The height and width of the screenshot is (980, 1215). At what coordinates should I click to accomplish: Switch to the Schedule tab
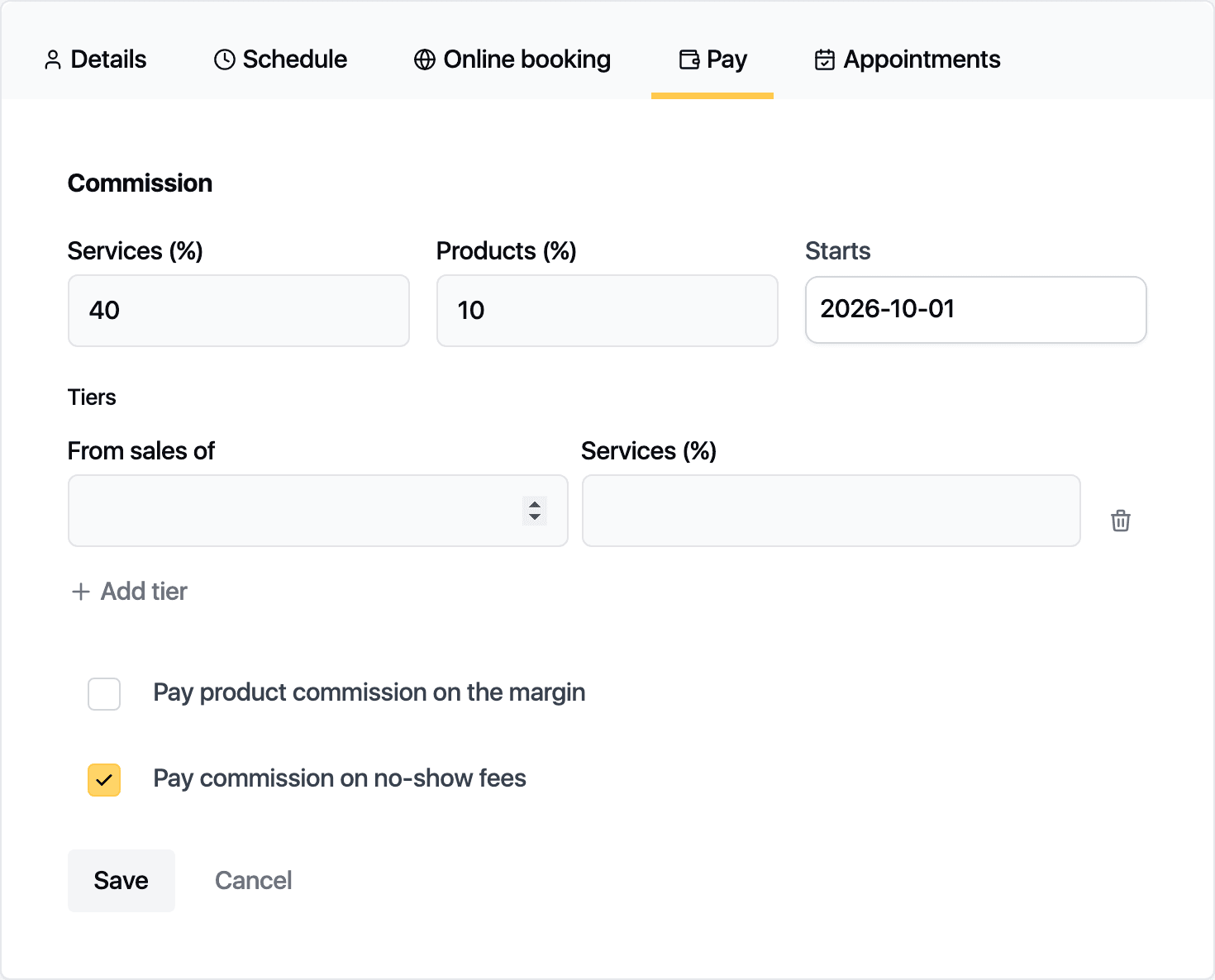pyautogui.click(x=280, y=59)
